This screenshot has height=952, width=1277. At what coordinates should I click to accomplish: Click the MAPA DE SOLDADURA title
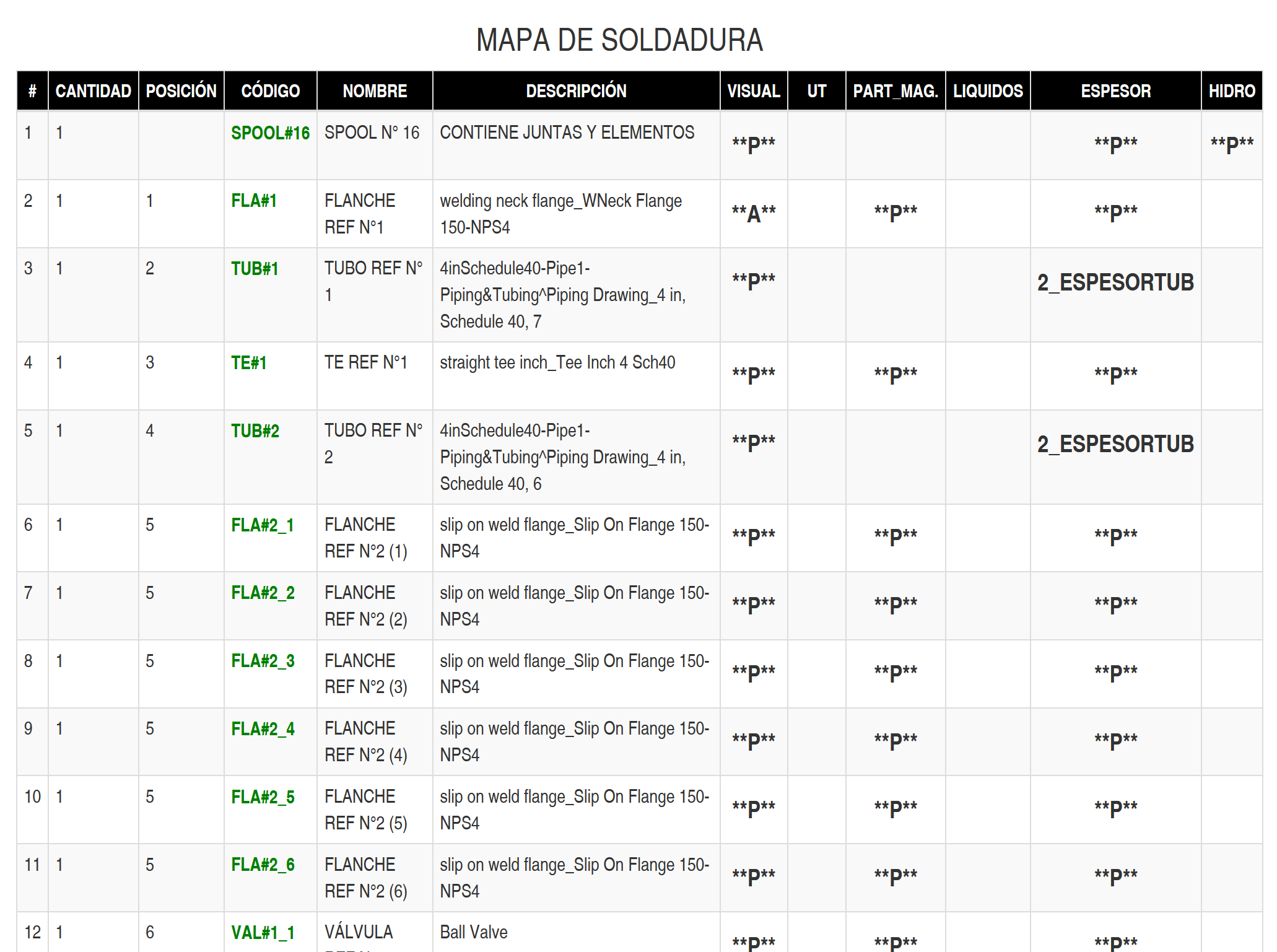(619, 40)
